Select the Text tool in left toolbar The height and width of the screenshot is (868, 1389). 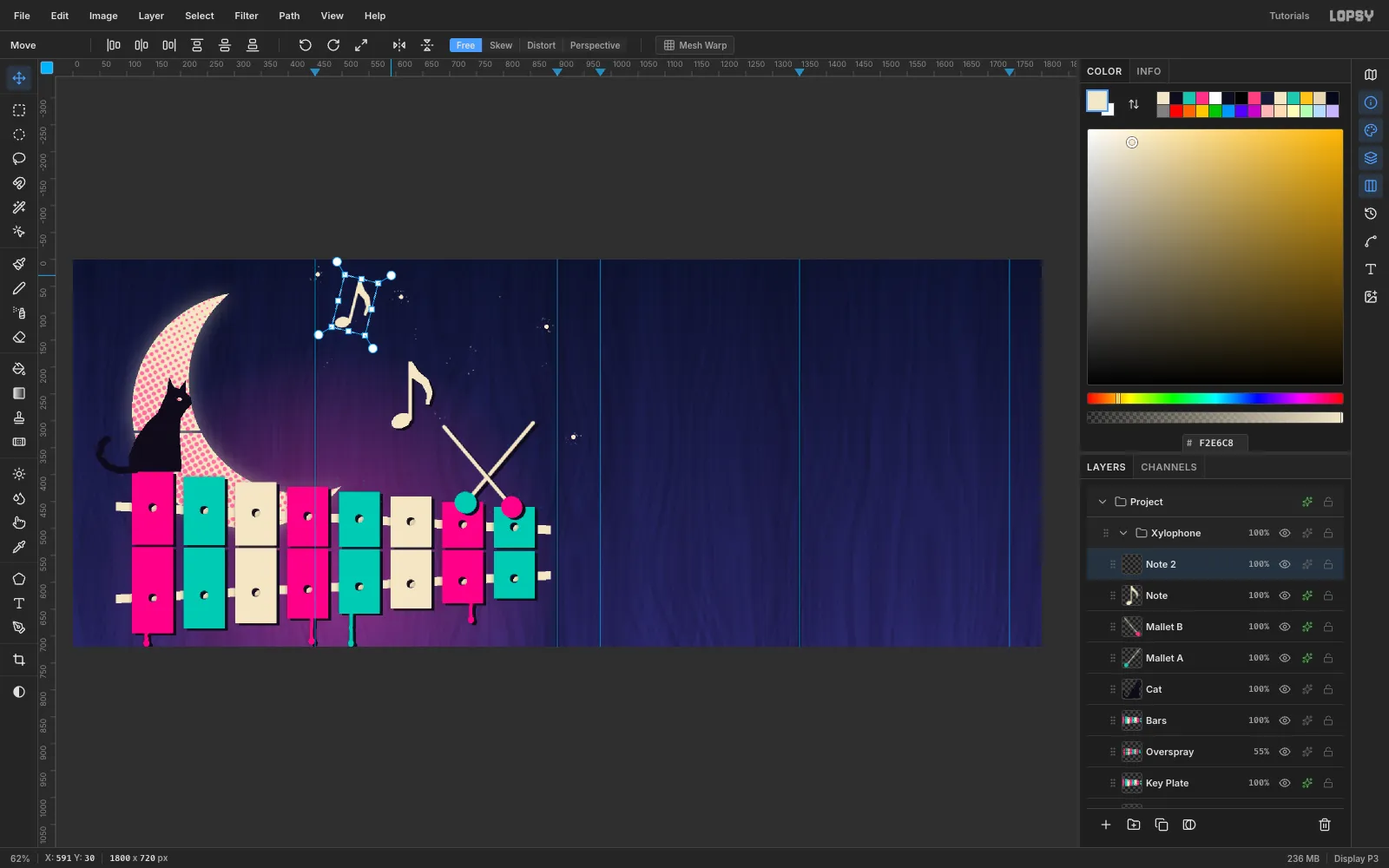(18, 603)
